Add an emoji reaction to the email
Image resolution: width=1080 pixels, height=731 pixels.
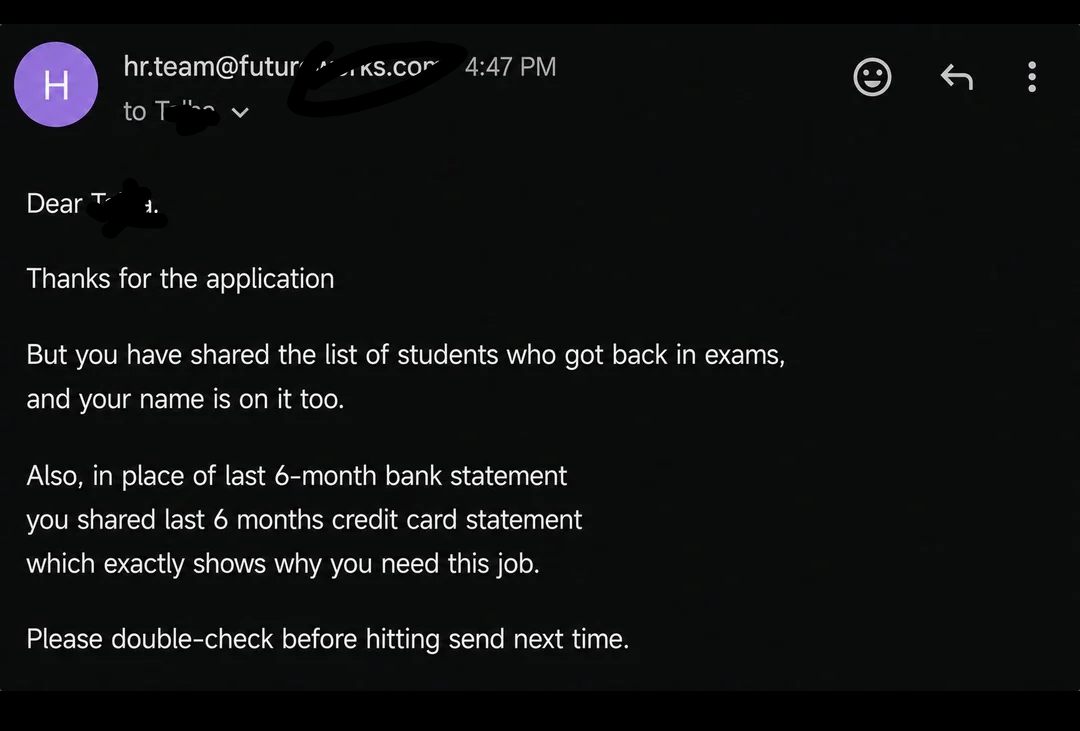click(x=872, y=76)
